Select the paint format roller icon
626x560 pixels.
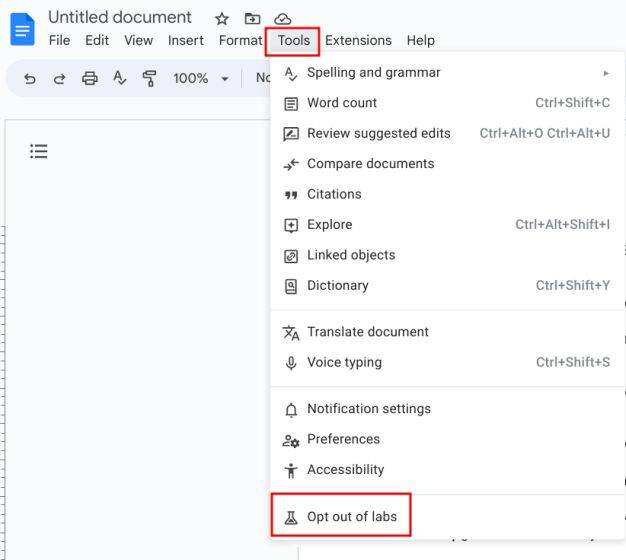pos(150,78)
